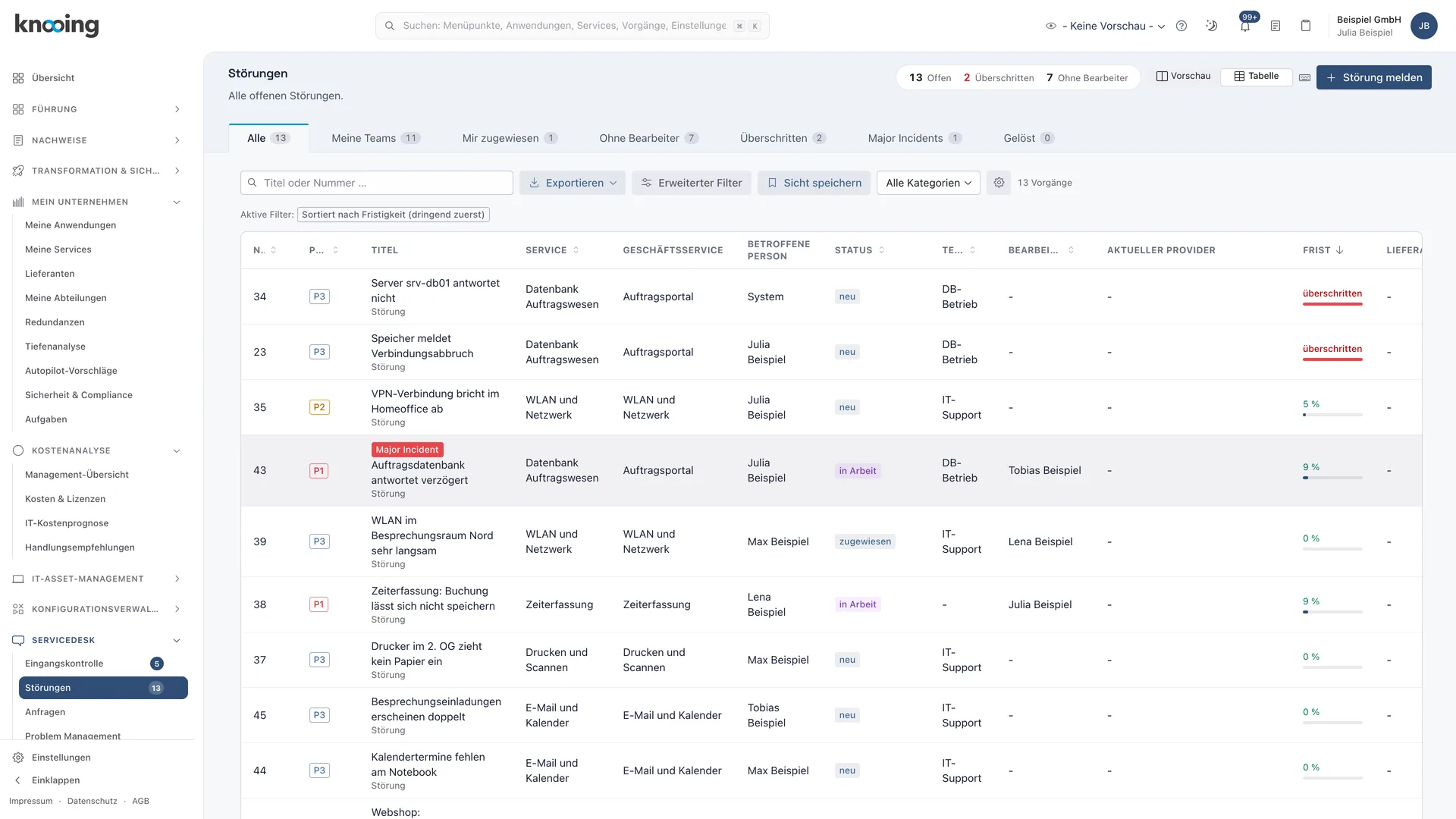Screen dimensions: 1456x819
Task: Open the clipboard icon in header
Action: click(1306, 26)
